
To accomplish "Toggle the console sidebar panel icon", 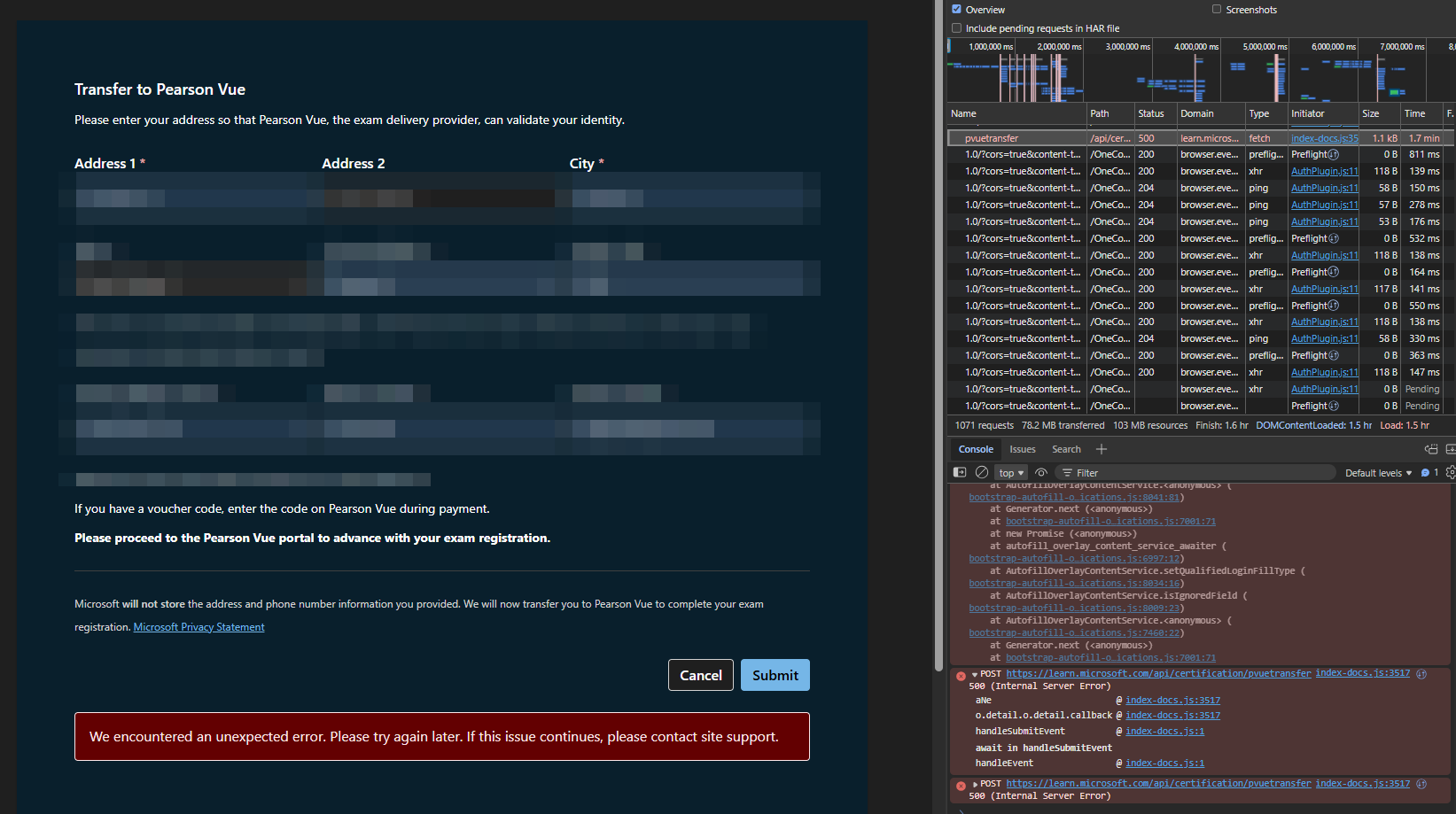I will pyautogui.click(x=960, y=472).
